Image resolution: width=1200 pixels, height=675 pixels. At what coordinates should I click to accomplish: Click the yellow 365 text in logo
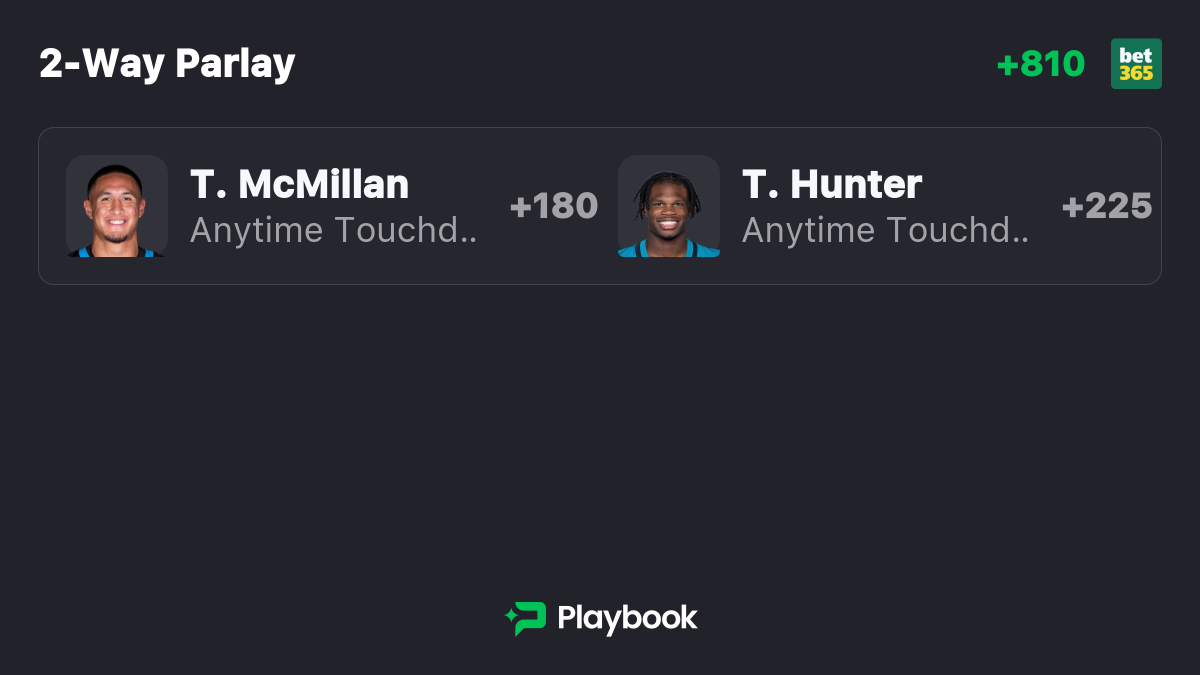[x=1136, y=73]
